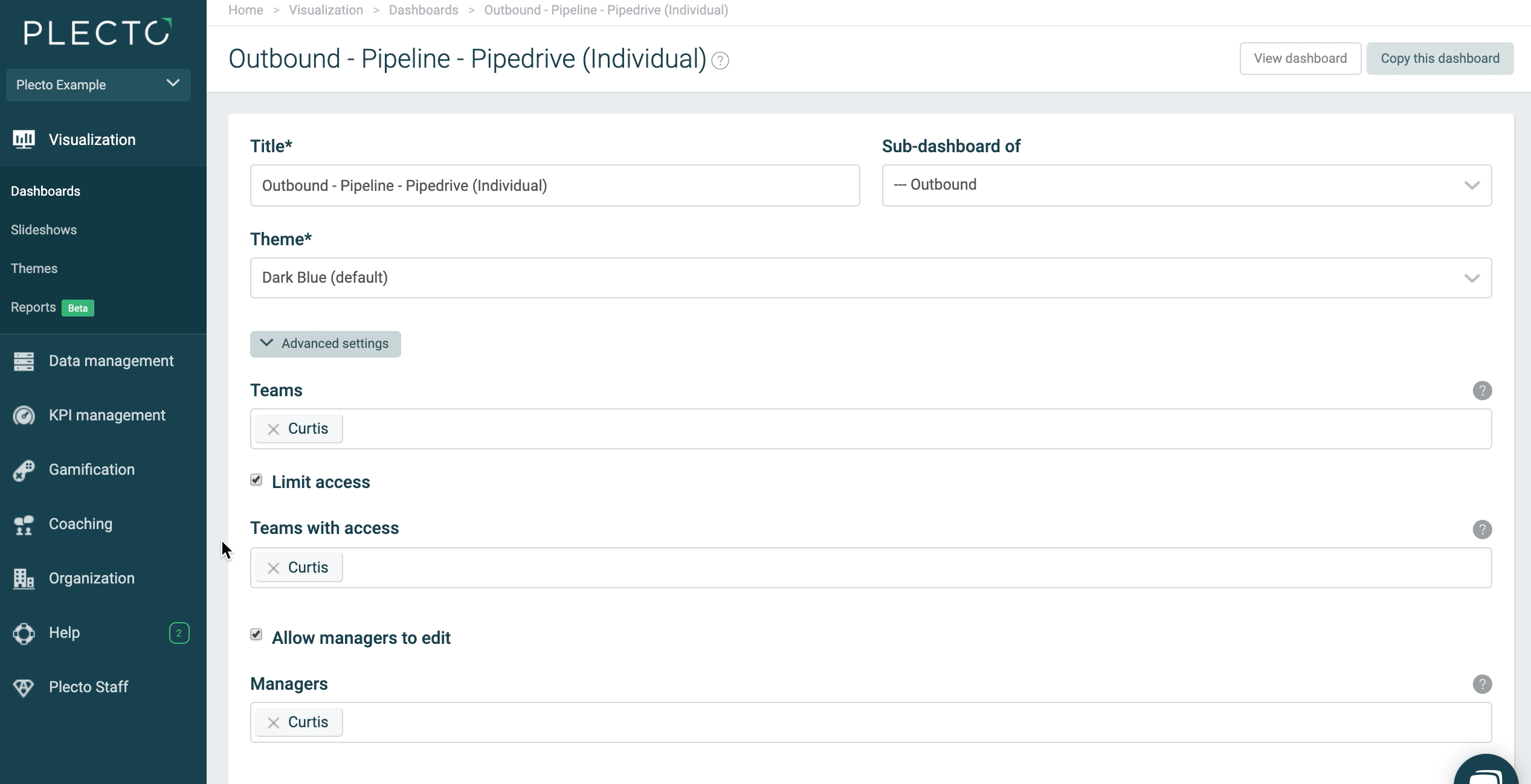Open Themes in the sidebar menu
The width and height of the screenshot is (1531, 784).
[34, 268]
